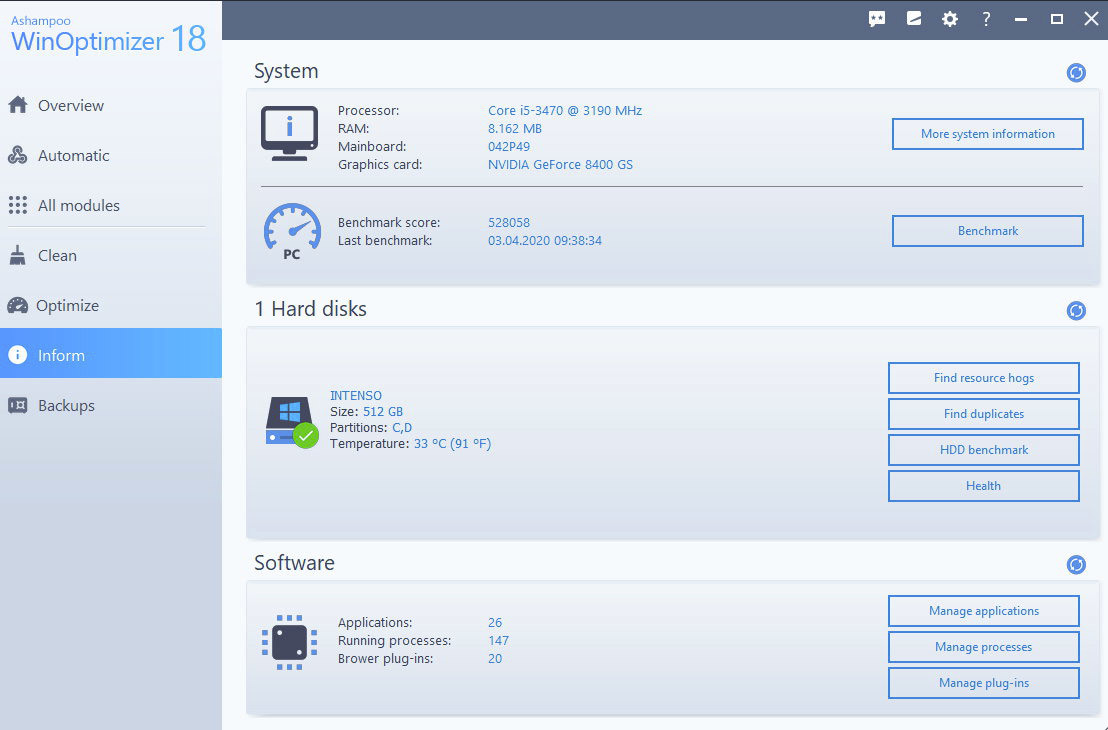
Task: Click Manage processes
Action: pos(984,647)
